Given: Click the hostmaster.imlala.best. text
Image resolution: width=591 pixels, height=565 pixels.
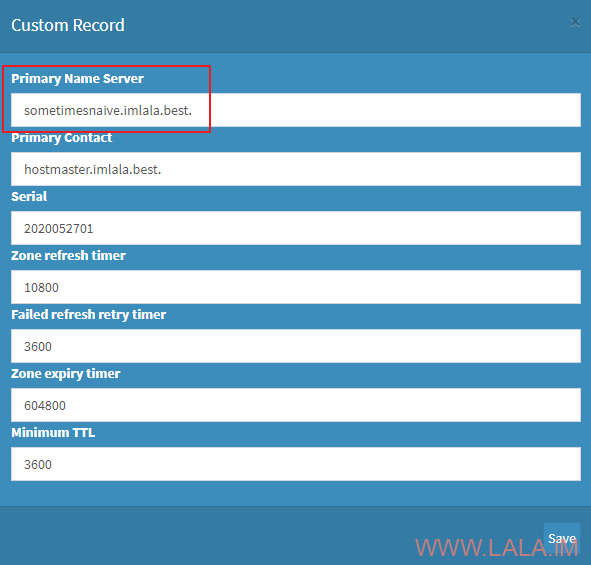Looking at the screenshot, I should [92, 169].
